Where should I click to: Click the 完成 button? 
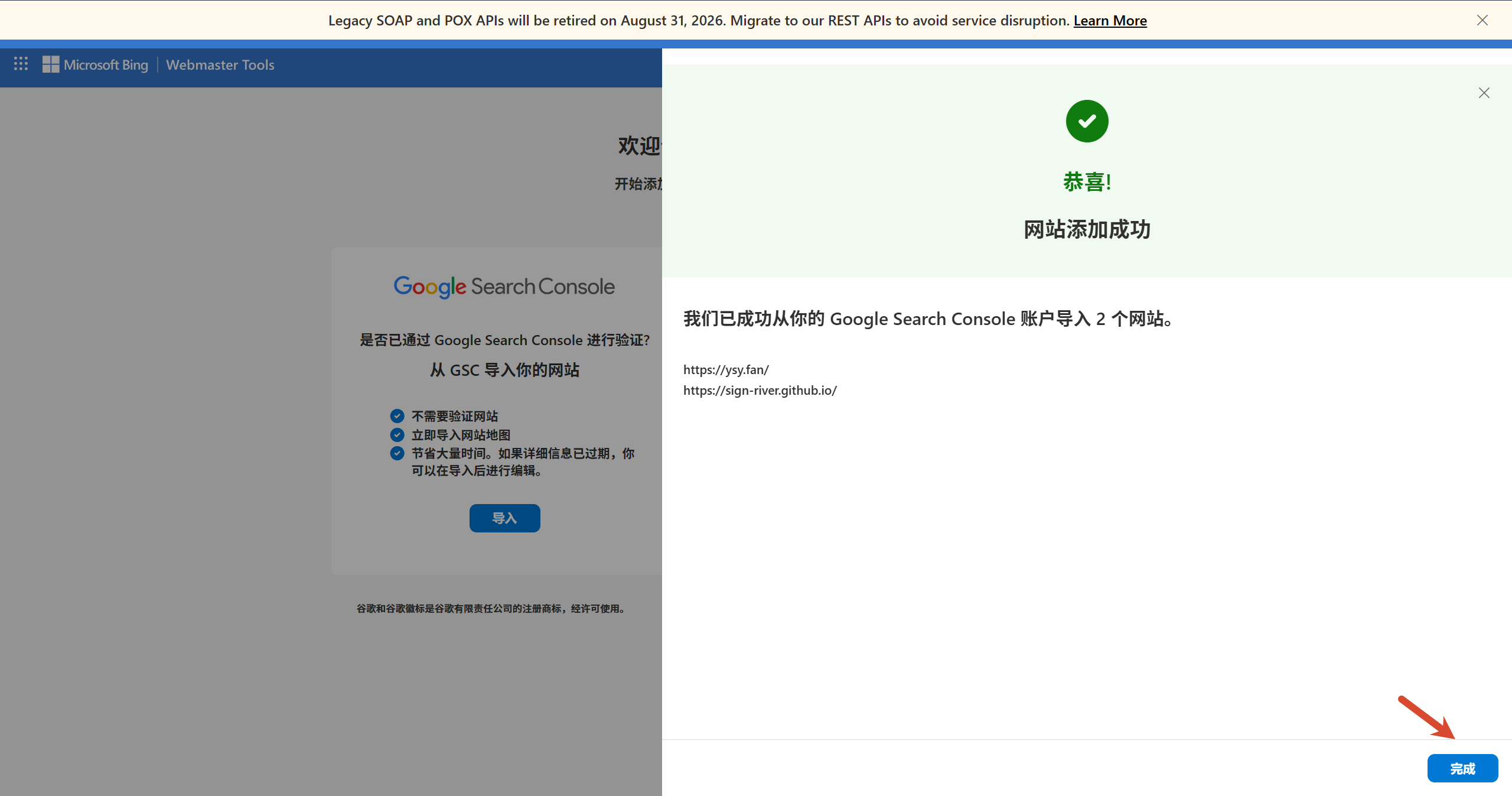click(x=1462, y=768)
